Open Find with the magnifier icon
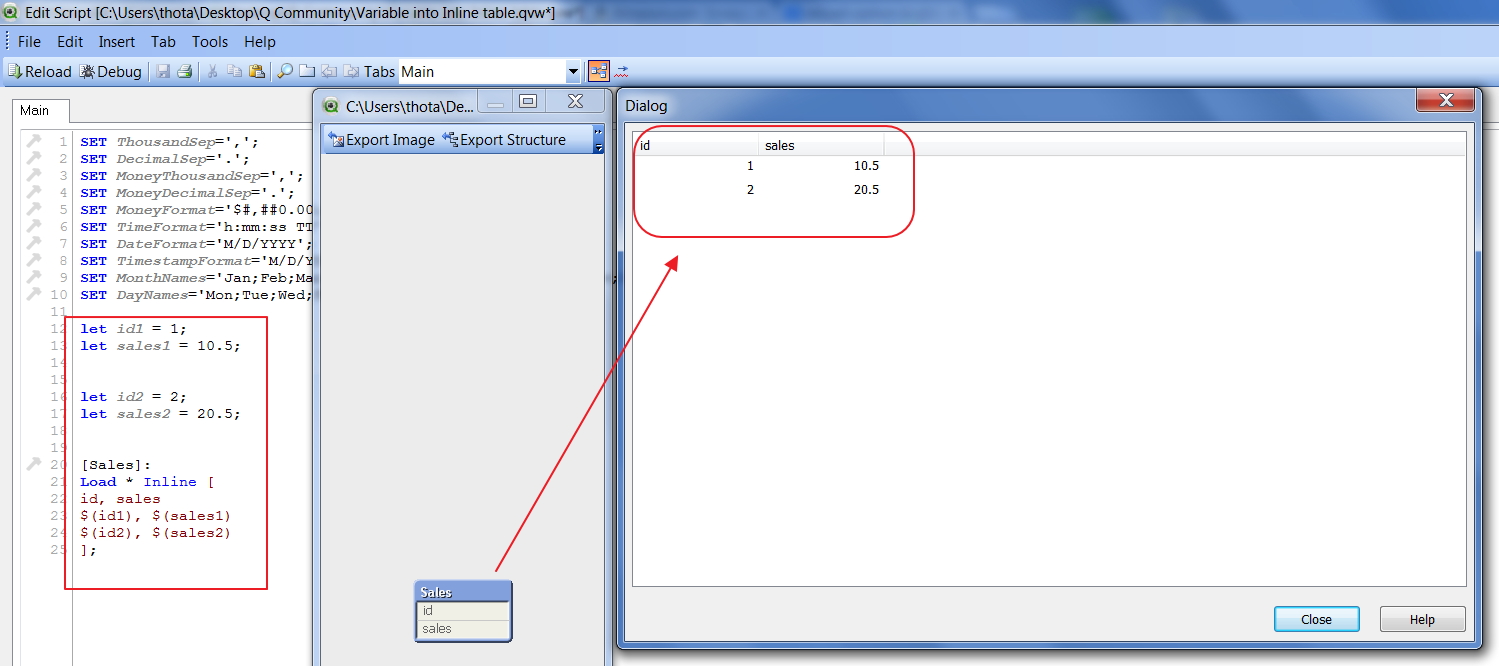 pos(283,71)
